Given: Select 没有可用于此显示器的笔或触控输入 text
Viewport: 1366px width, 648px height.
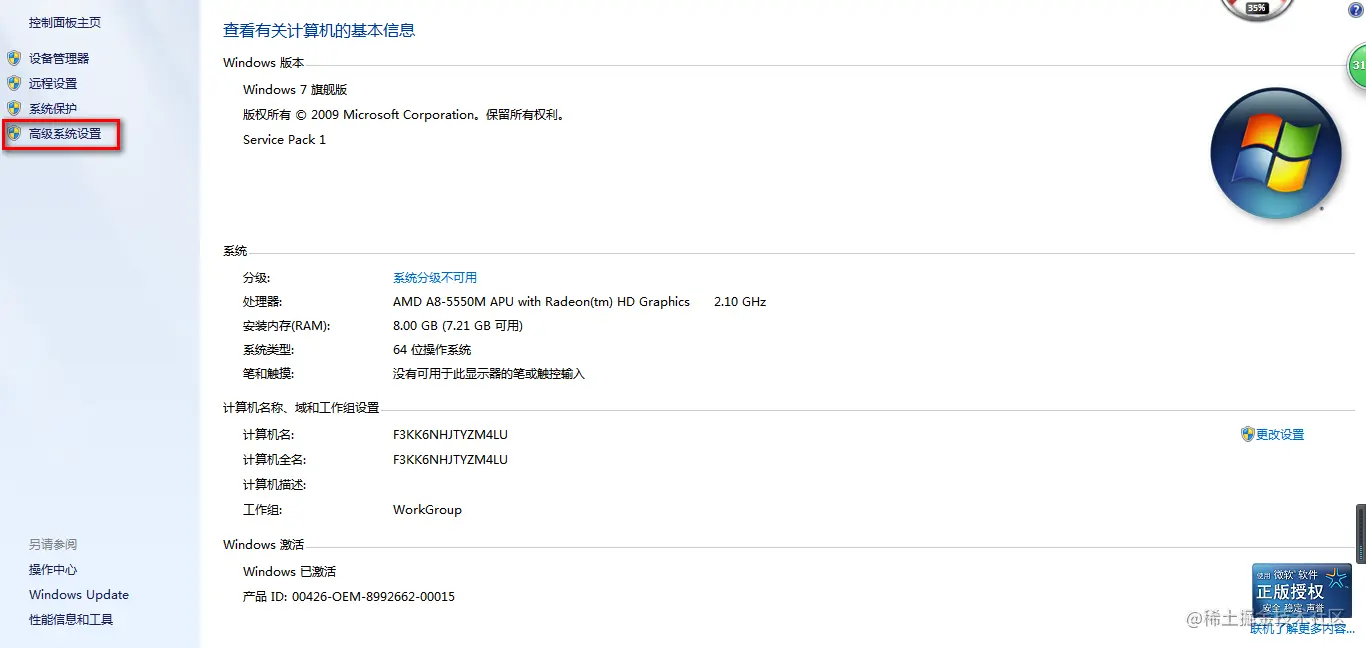Looking at the screenshot, I should pos(489,373).
